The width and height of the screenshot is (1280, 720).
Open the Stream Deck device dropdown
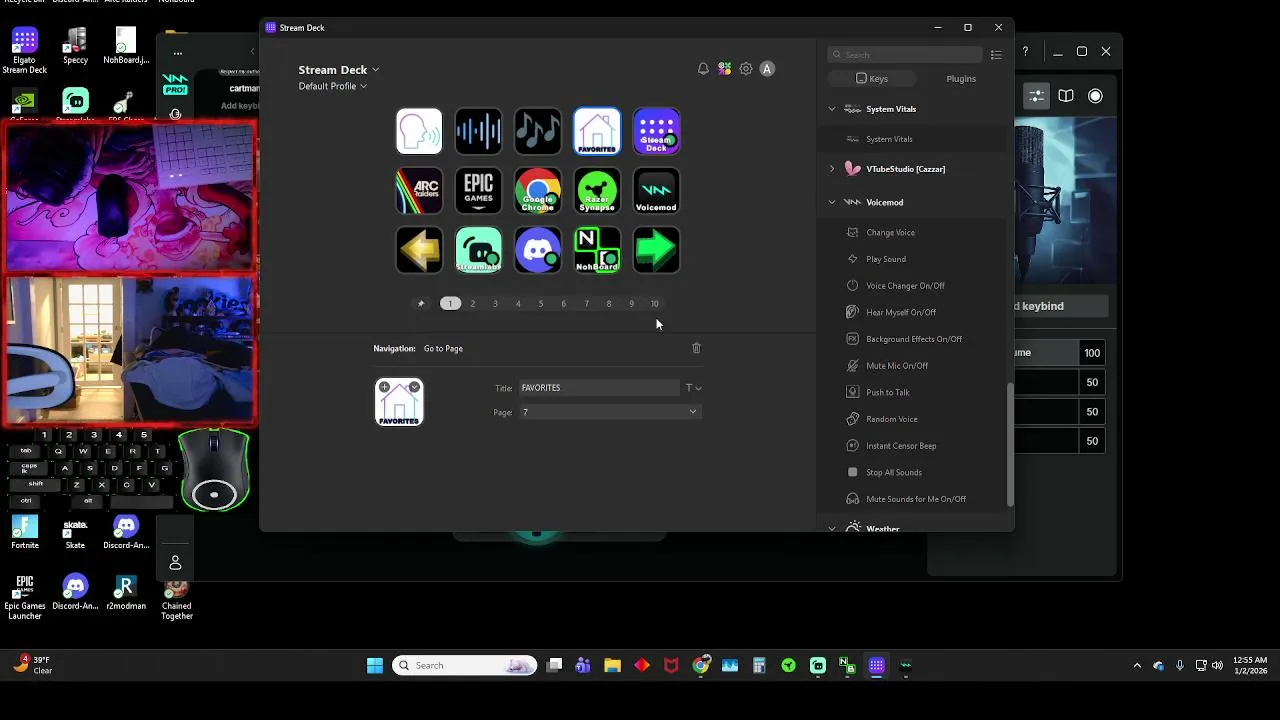point(339,70)
